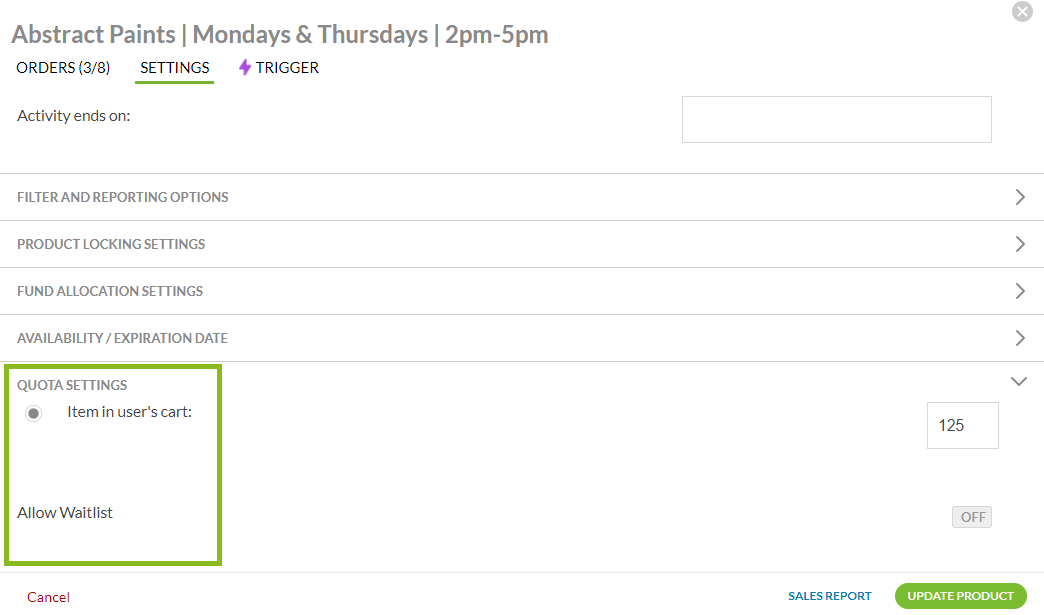
Task: Switch to the Settings tab
Action: coord(175,68)
